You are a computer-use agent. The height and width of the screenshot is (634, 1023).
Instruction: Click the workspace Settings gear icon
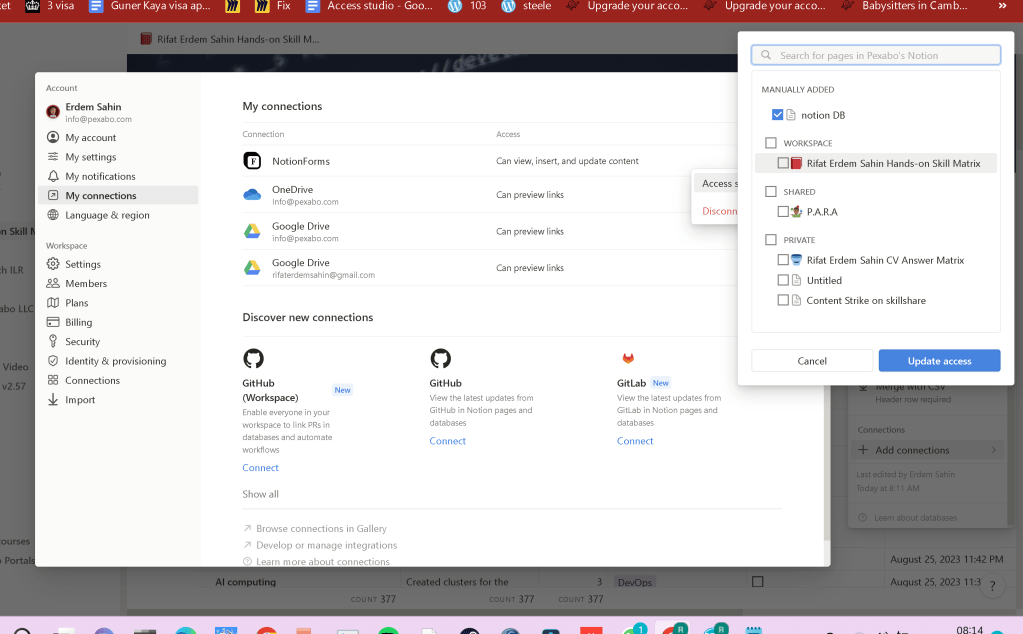click(x=53, y=264)
